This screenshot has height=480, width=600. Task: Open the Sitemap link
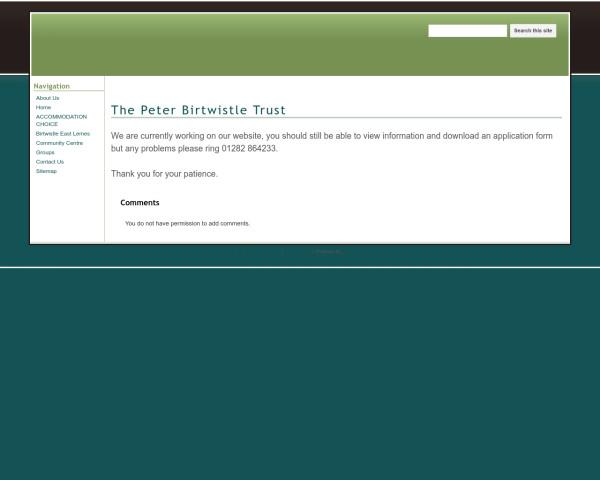tap(46, 171)
